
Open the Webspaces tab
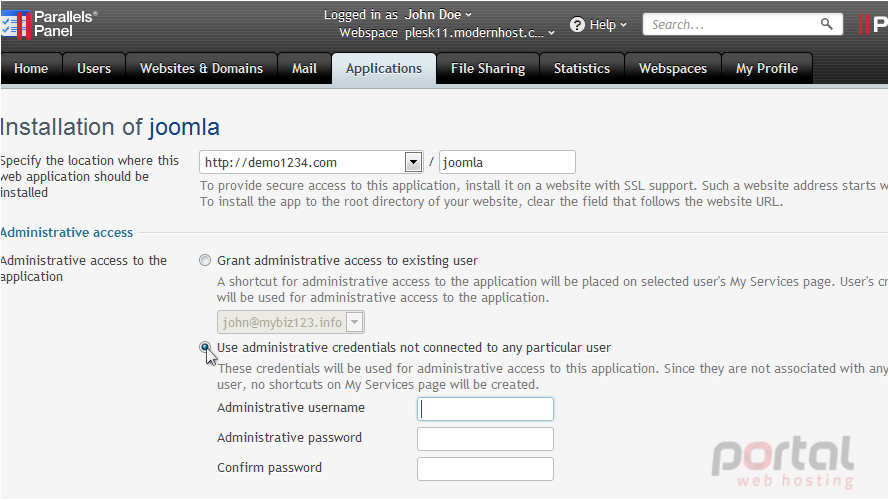[x=673, y=69]
